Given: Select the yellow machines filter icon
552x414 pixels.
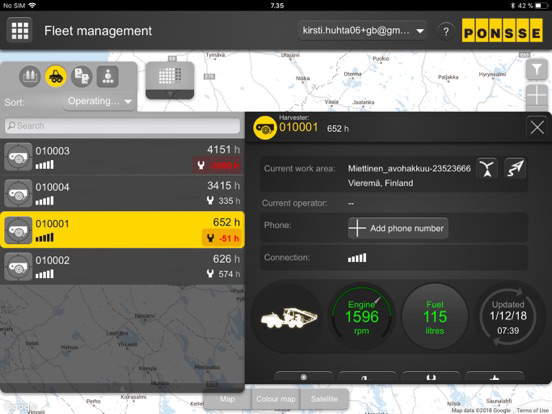Looking at the screenshot, I should 56,76.
